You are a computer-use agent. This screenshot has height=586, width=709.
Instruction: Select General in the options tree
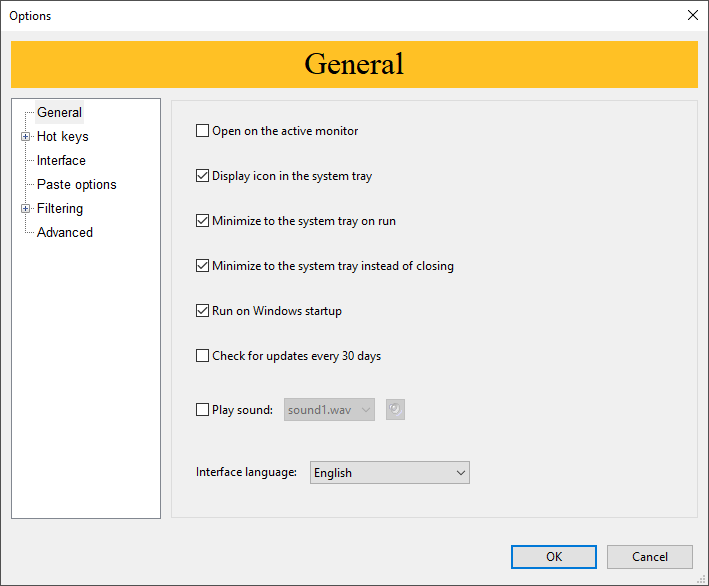tap(59, 112)
